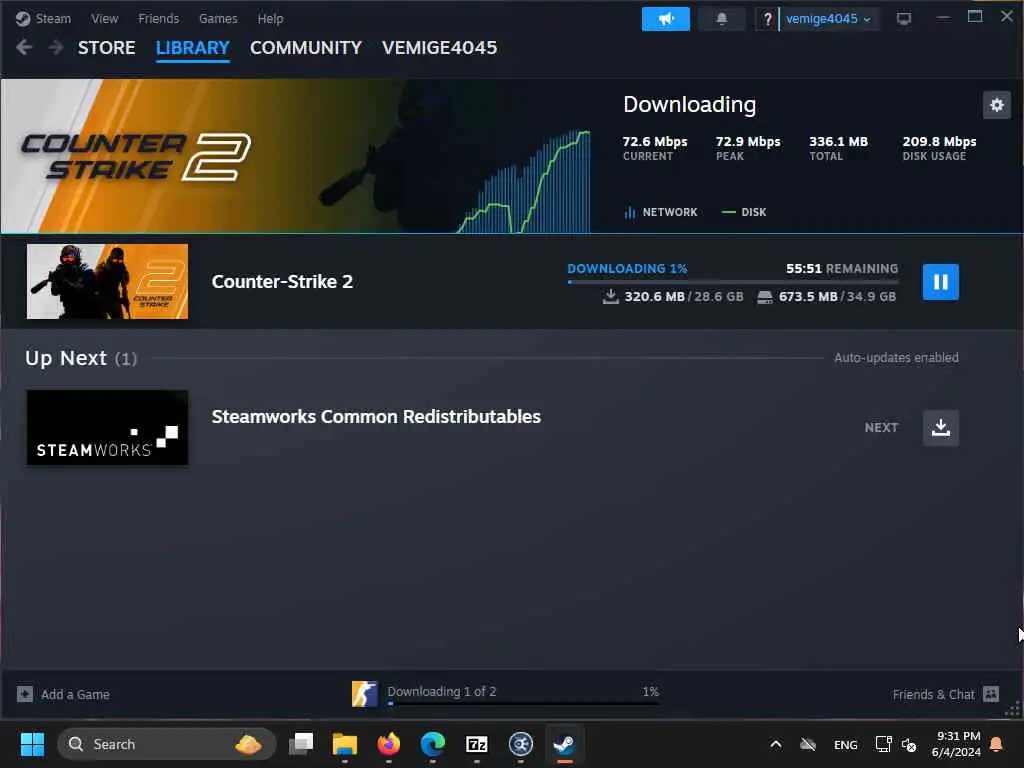
Task: Click the Counter-Strike 2 download progress bar
Action: tap(733, 282)
